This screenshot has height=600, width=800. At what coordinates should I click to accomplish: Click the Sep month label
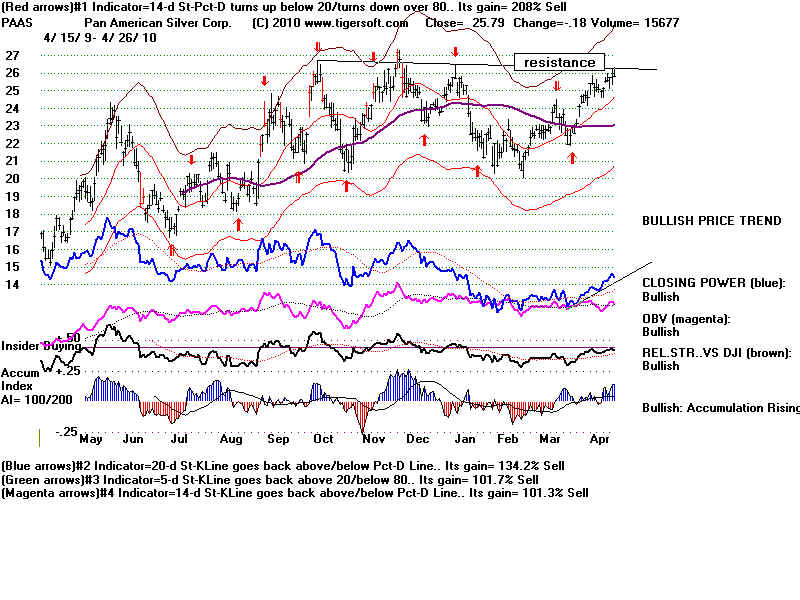pos(278,439)
